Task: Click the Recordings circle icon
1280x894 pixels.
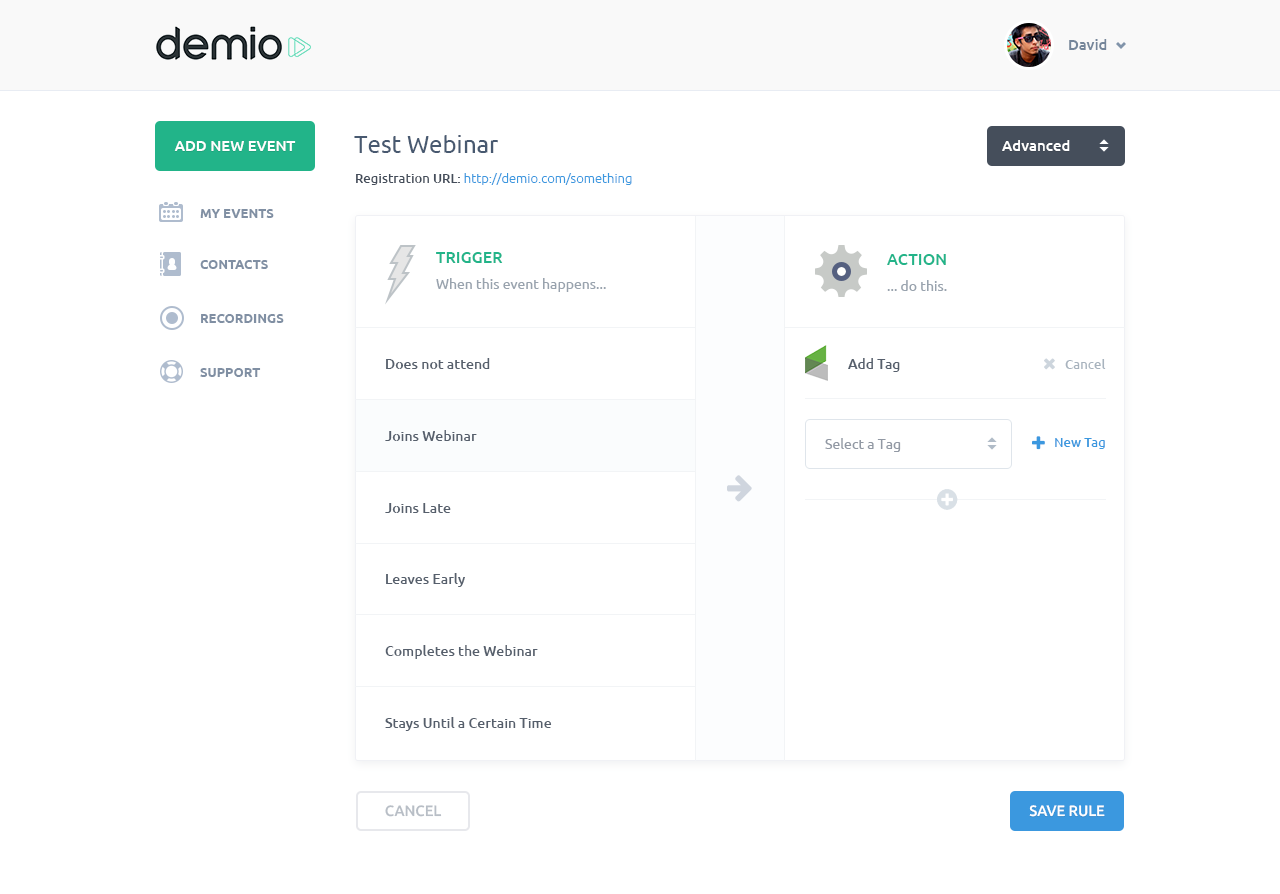Action: pos(172,318)
